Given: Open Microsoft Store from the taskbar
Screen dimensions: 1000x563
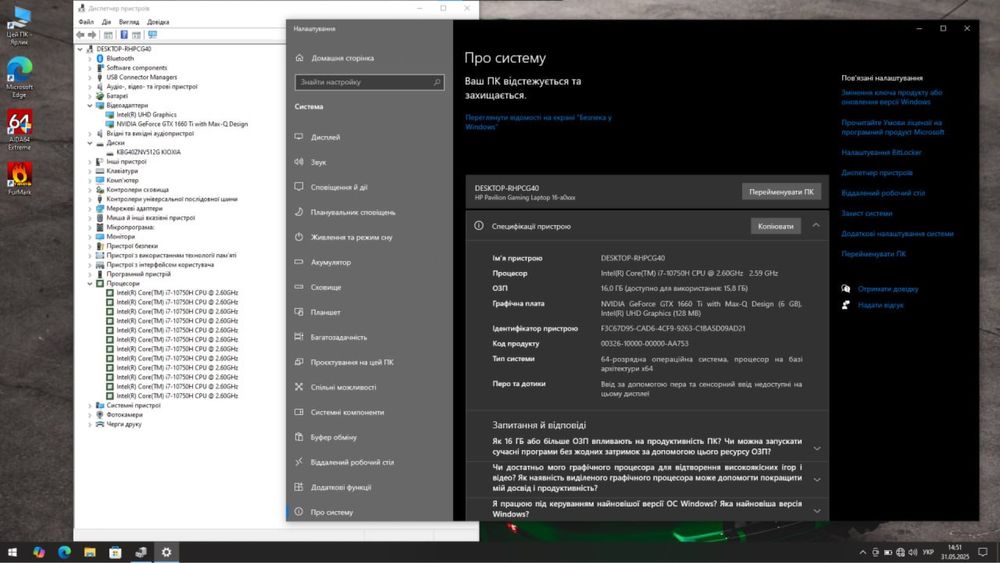Looking at the screenshot, I should pos(115,552).
